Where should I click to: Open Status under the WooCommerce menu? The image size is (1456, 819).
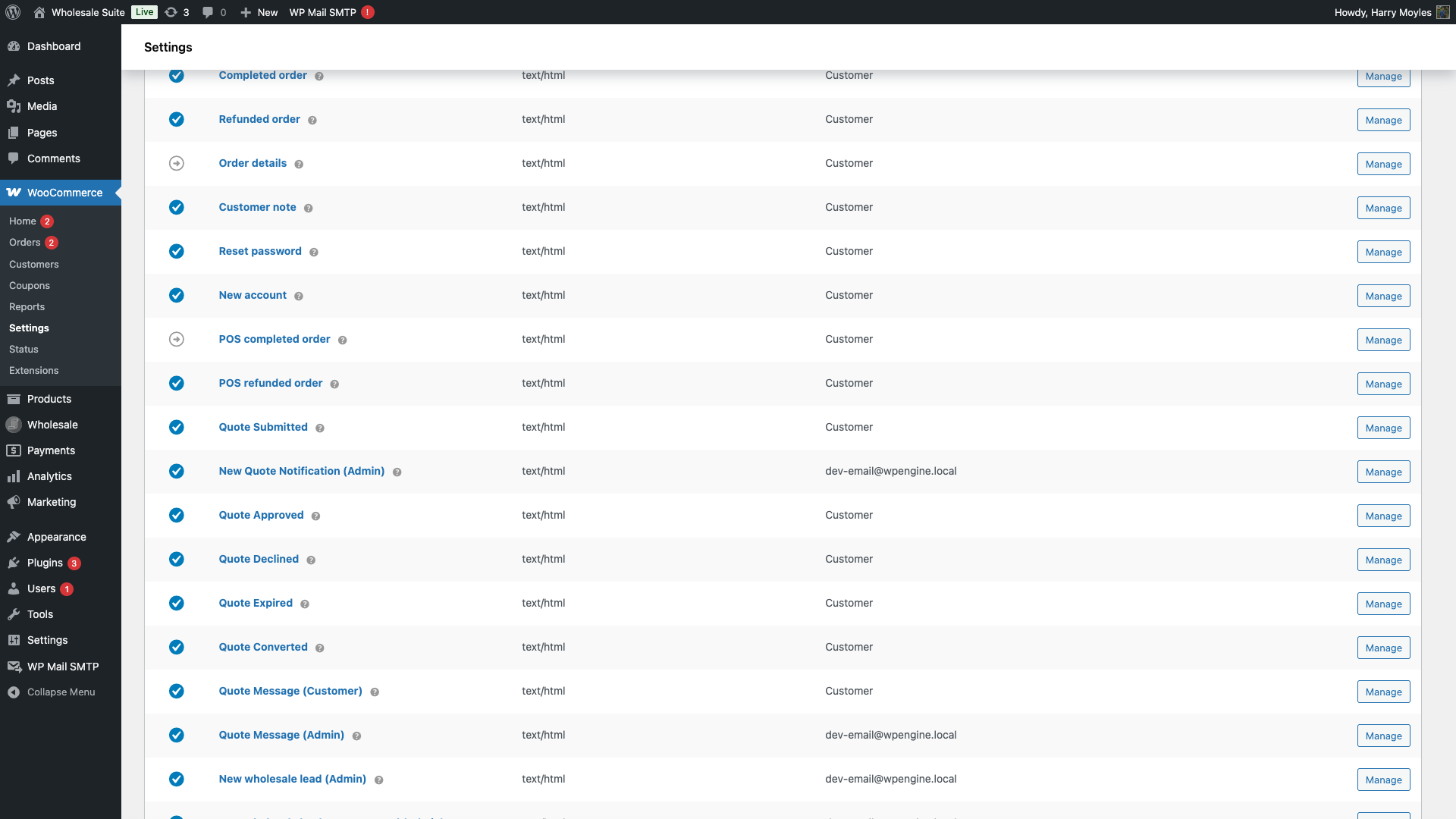click(24, 350)
